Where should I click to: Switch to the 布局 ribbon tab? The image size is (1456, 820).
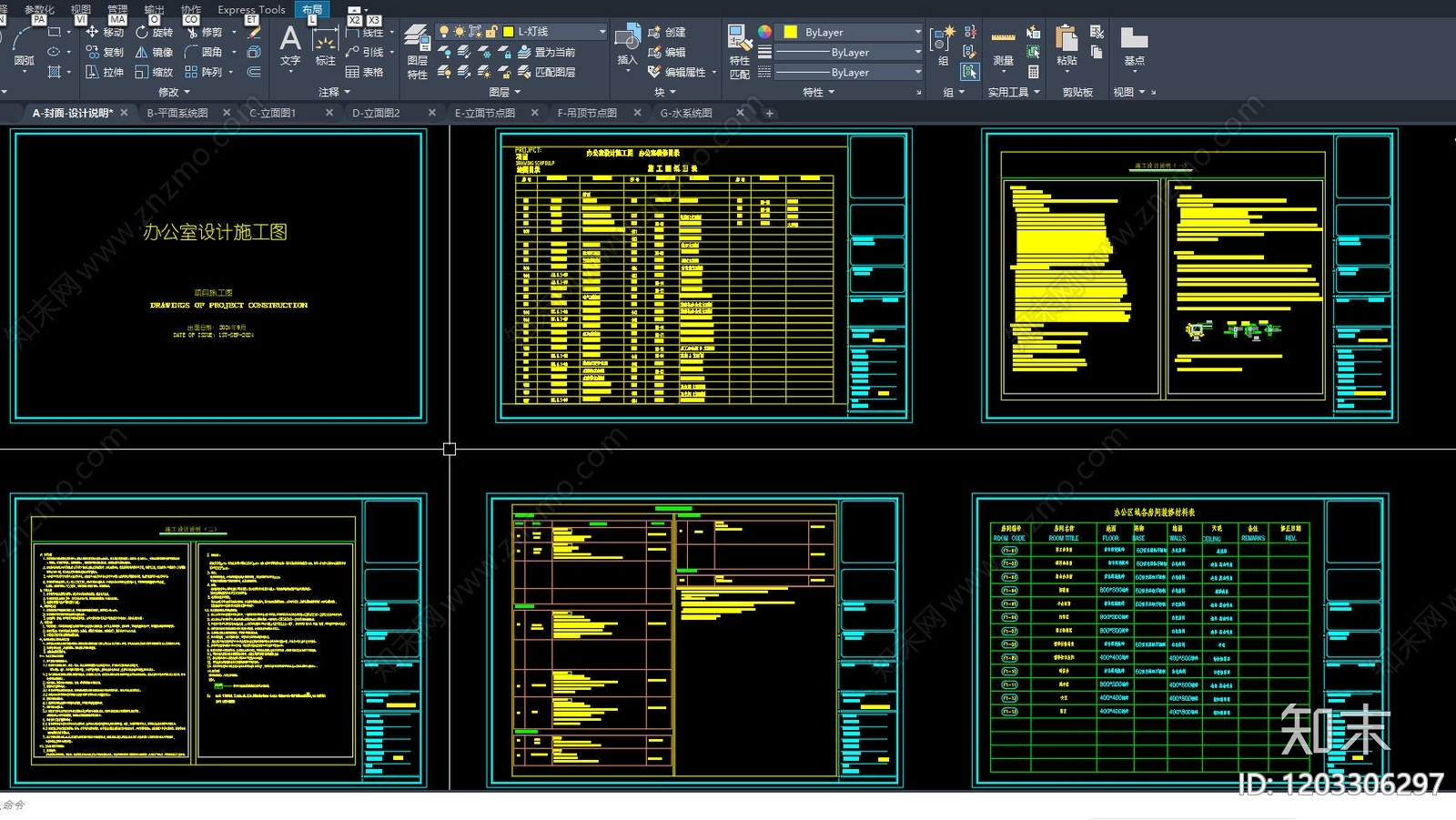click(312, 9)
